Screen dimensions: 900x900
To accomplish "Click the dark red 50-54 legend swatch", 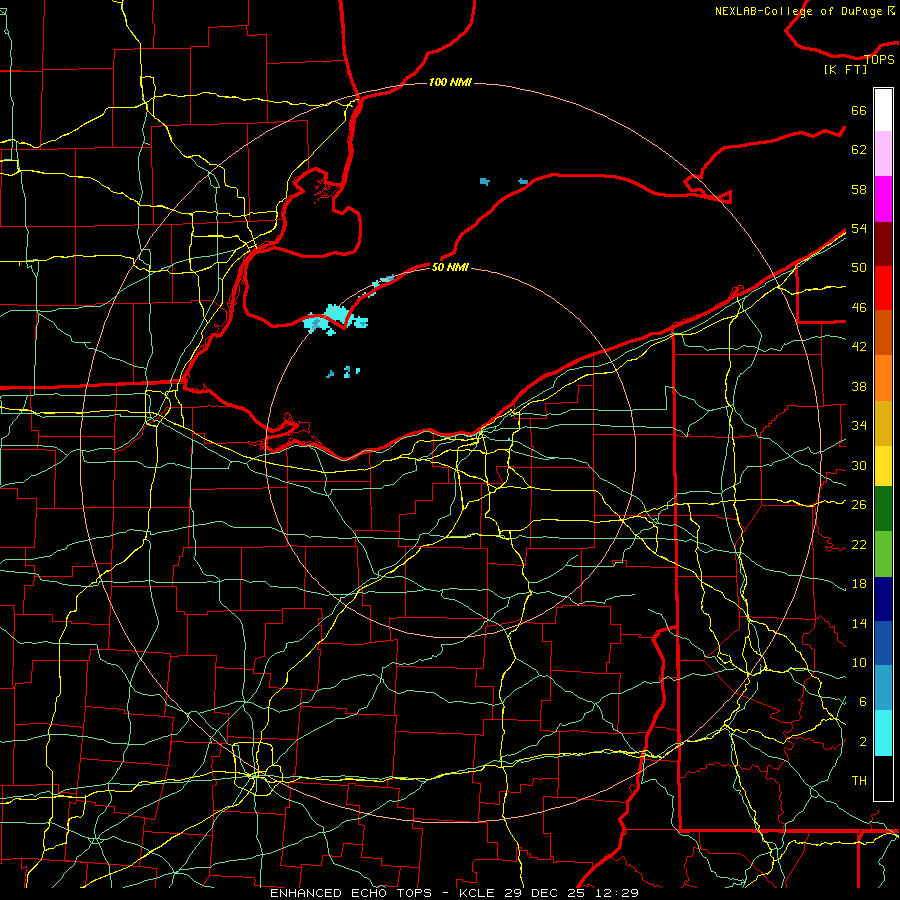I will (883, 243).
